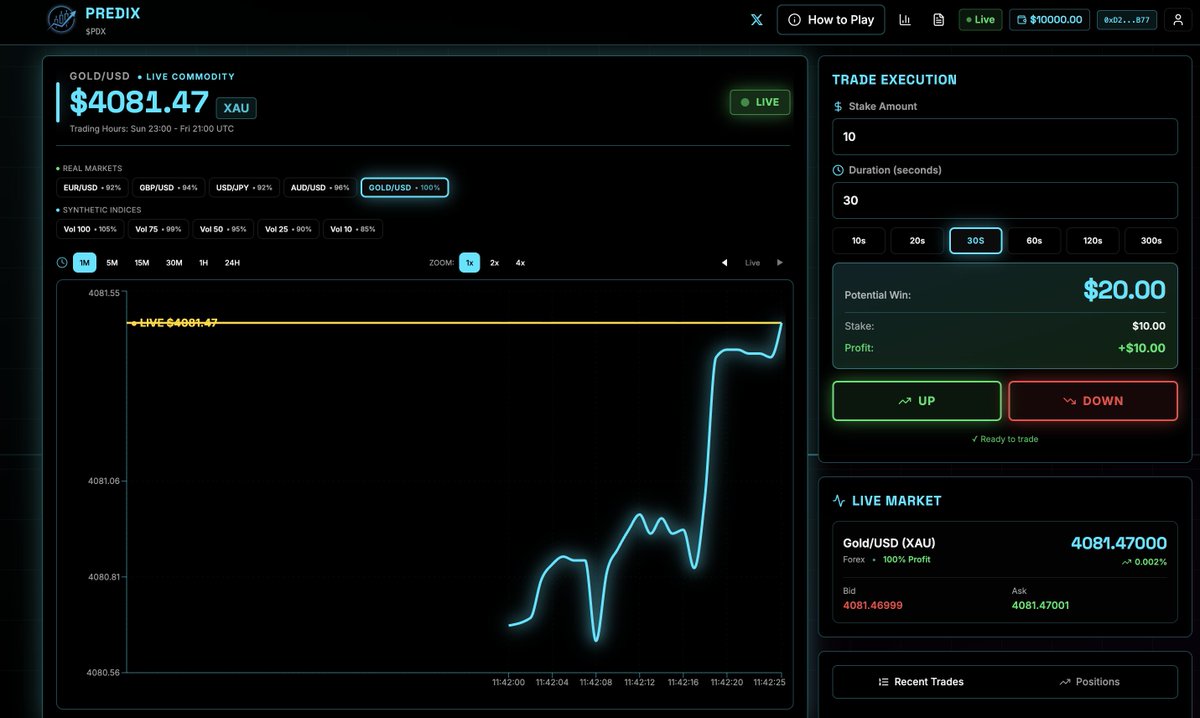
Task: Click the pulse icon beside Live Market
Action: pyautogui.click(x=839, y=501)
